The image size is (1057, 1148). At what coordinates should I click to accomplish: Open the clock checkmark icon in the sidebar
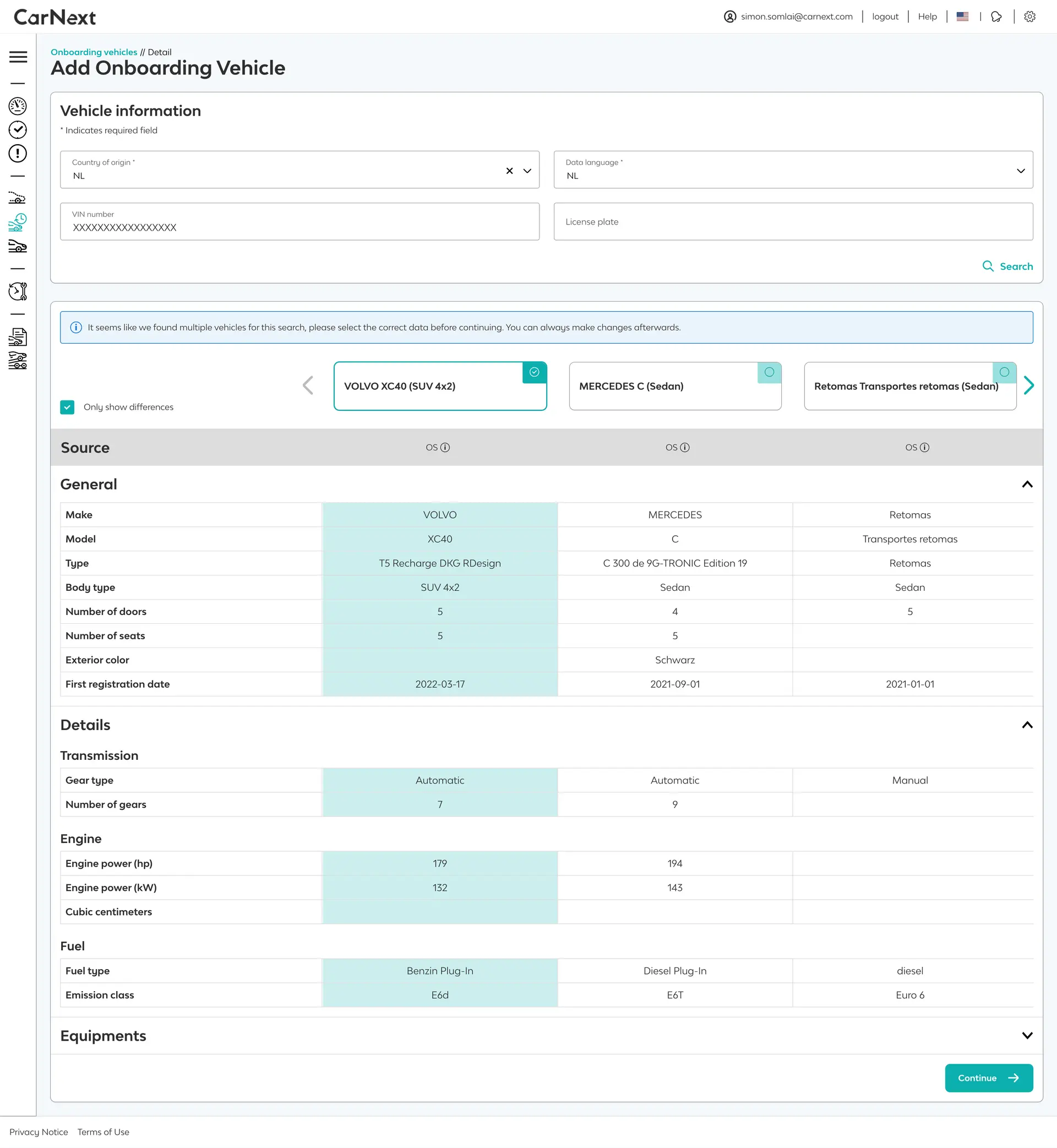(18, 130)
